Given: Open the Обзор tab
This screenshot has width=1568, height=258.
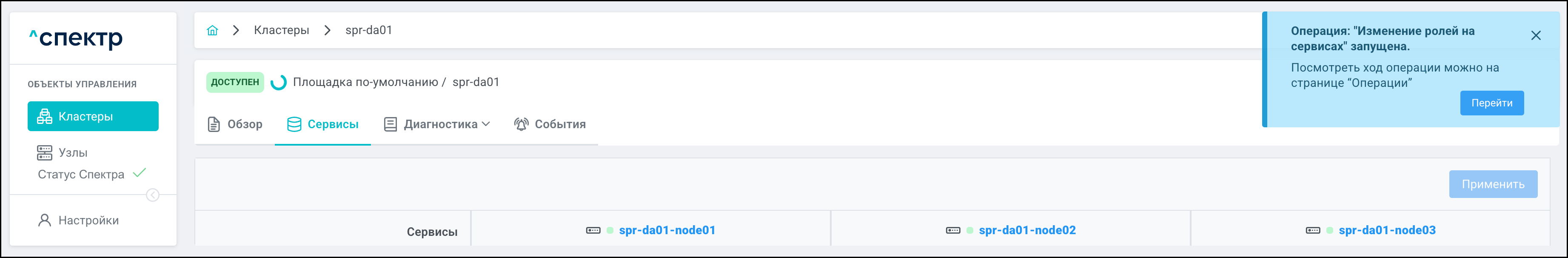Looking at the screenshot, I should click(x=235, y=125).
